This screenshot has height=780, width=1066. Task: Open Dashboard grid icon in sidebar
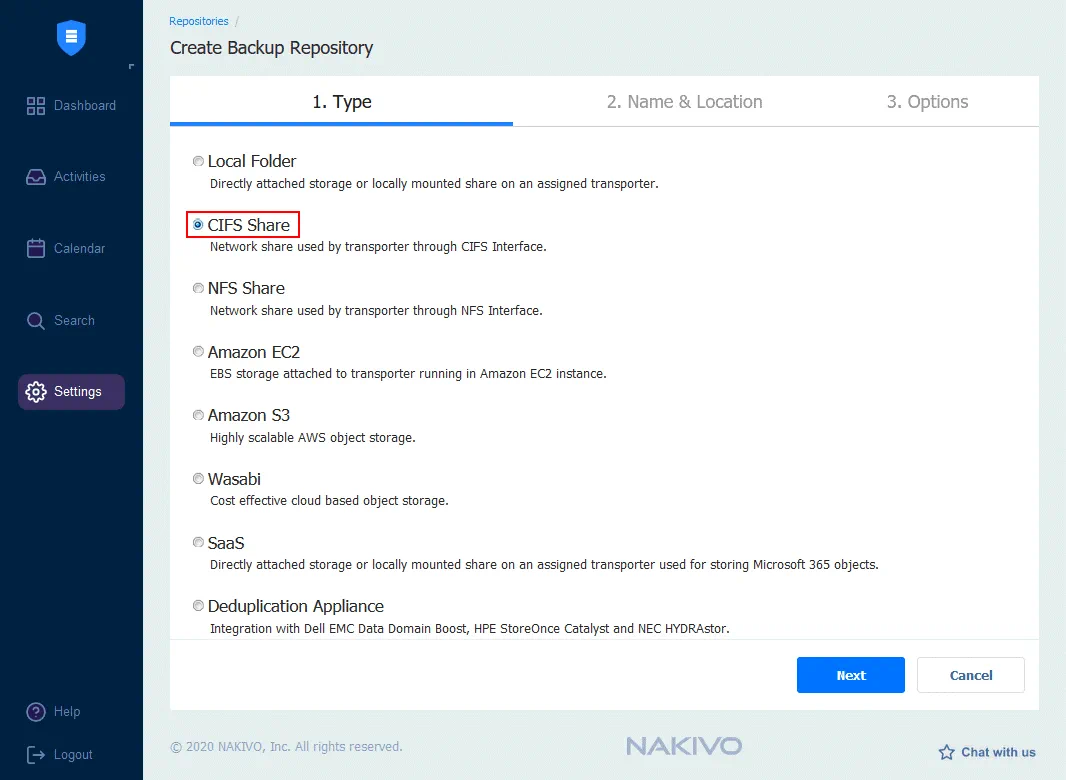[x=35, y=105]
